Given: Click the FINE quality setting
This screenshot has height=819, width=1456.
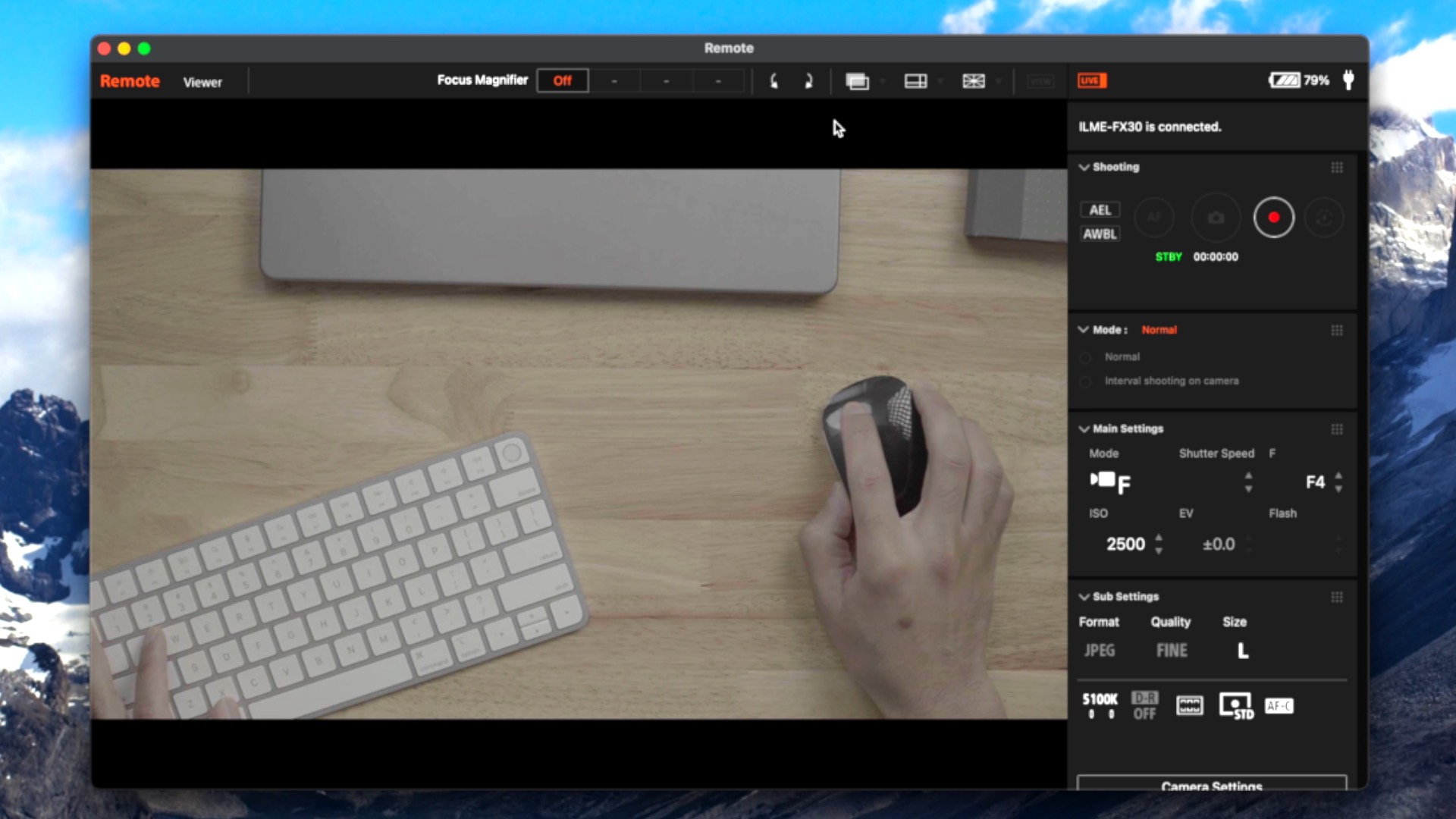Looking at the screenshot, I should tap(1172, 651).
